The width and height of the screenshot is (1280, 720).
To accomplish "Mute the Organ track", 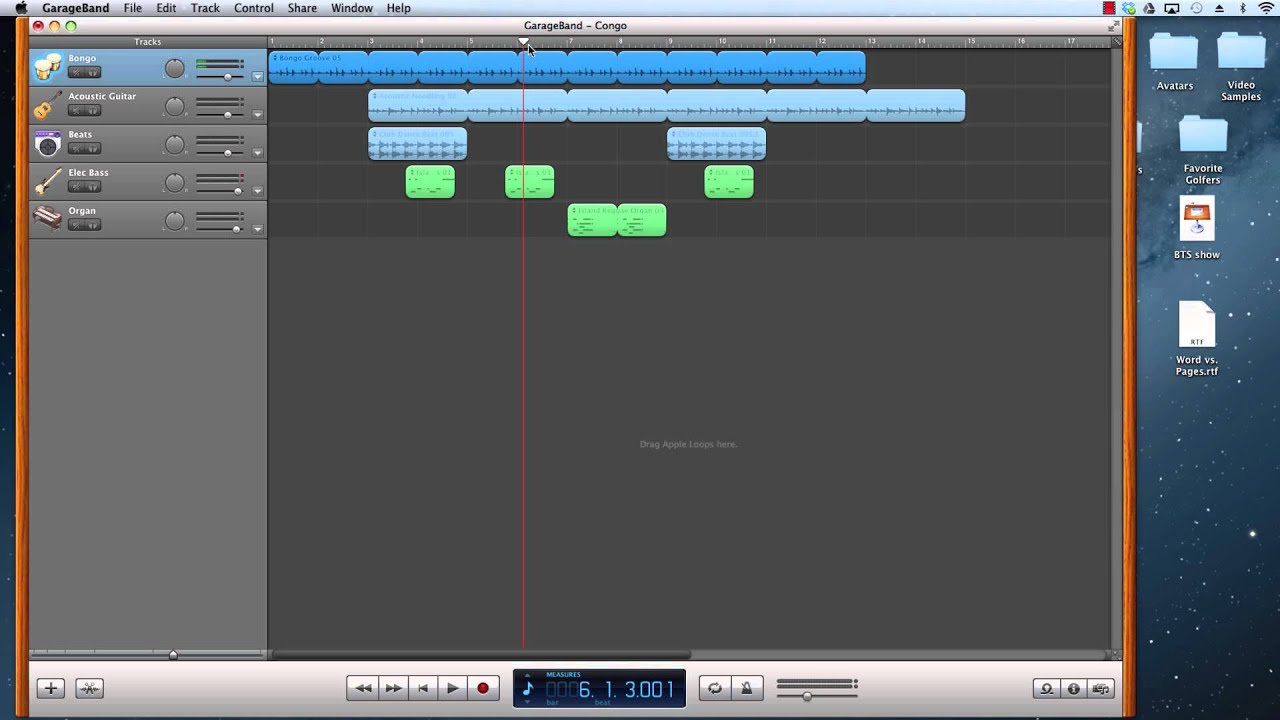I will tap(76, 225).
